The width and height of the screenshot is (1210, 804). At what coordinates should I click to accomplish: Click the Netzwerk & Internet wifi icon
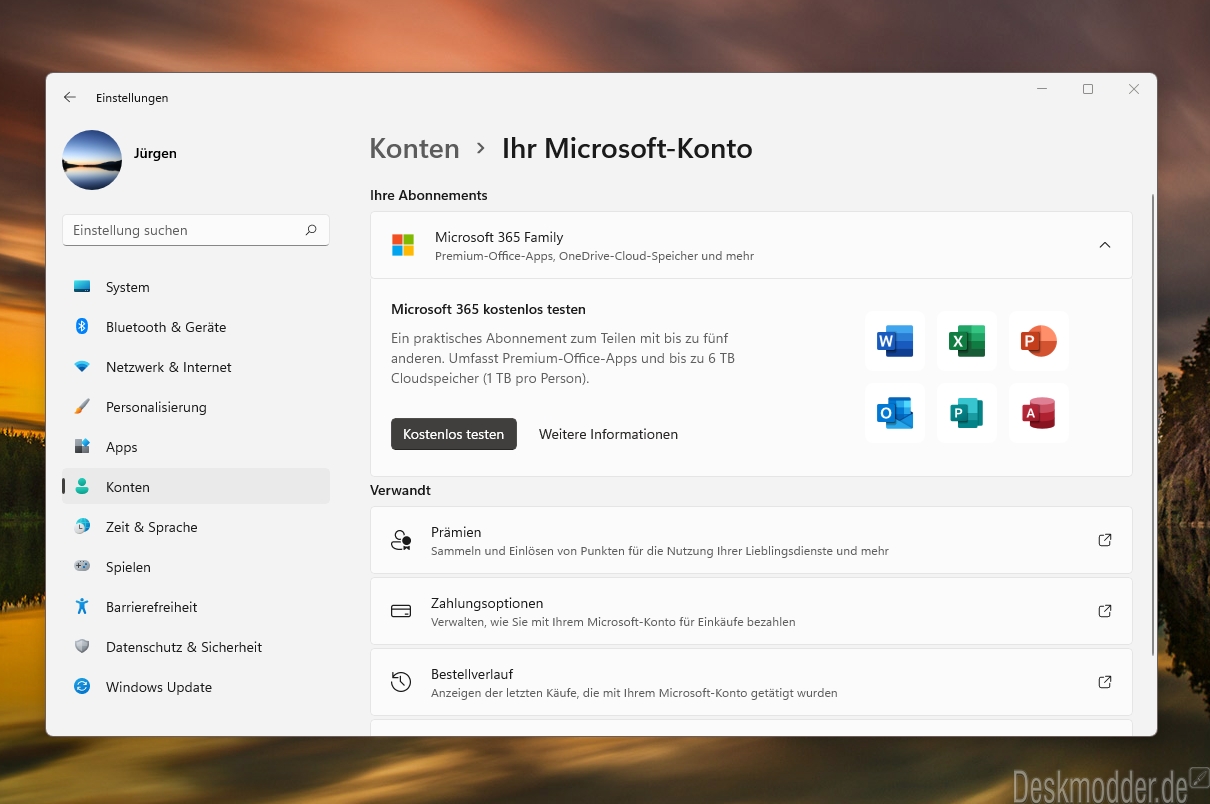pyautogui.click(x=82, y=367)
